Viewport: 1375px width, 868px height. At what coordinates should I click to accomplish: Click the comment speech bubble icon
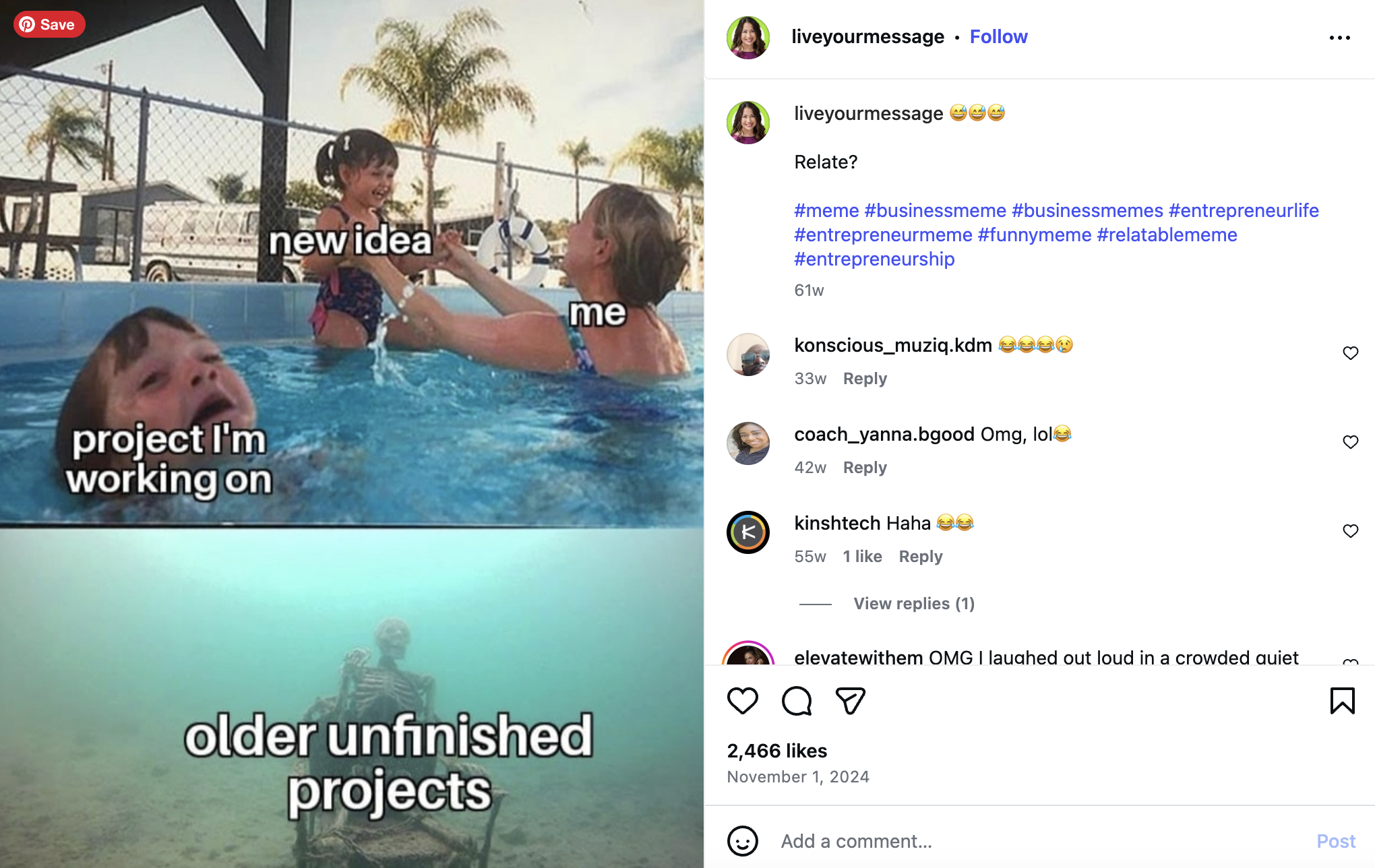[x=796, y=701]
